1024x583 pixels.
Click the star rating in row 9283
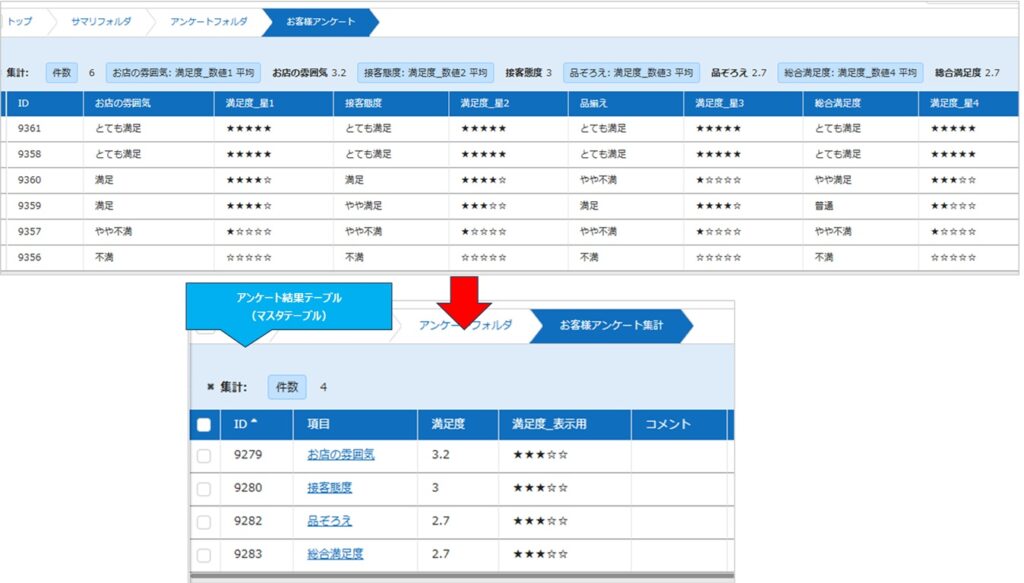click(540, 554)
